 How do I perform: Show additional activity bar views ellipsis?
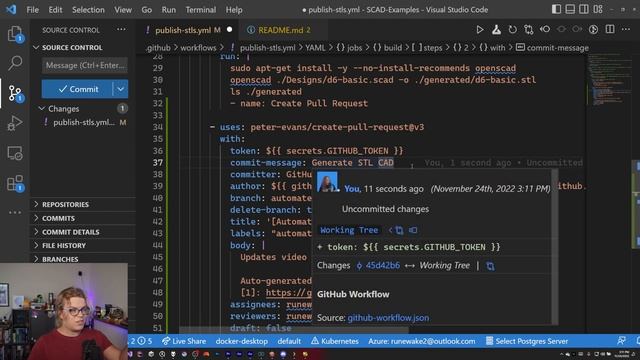pos(15,212)
